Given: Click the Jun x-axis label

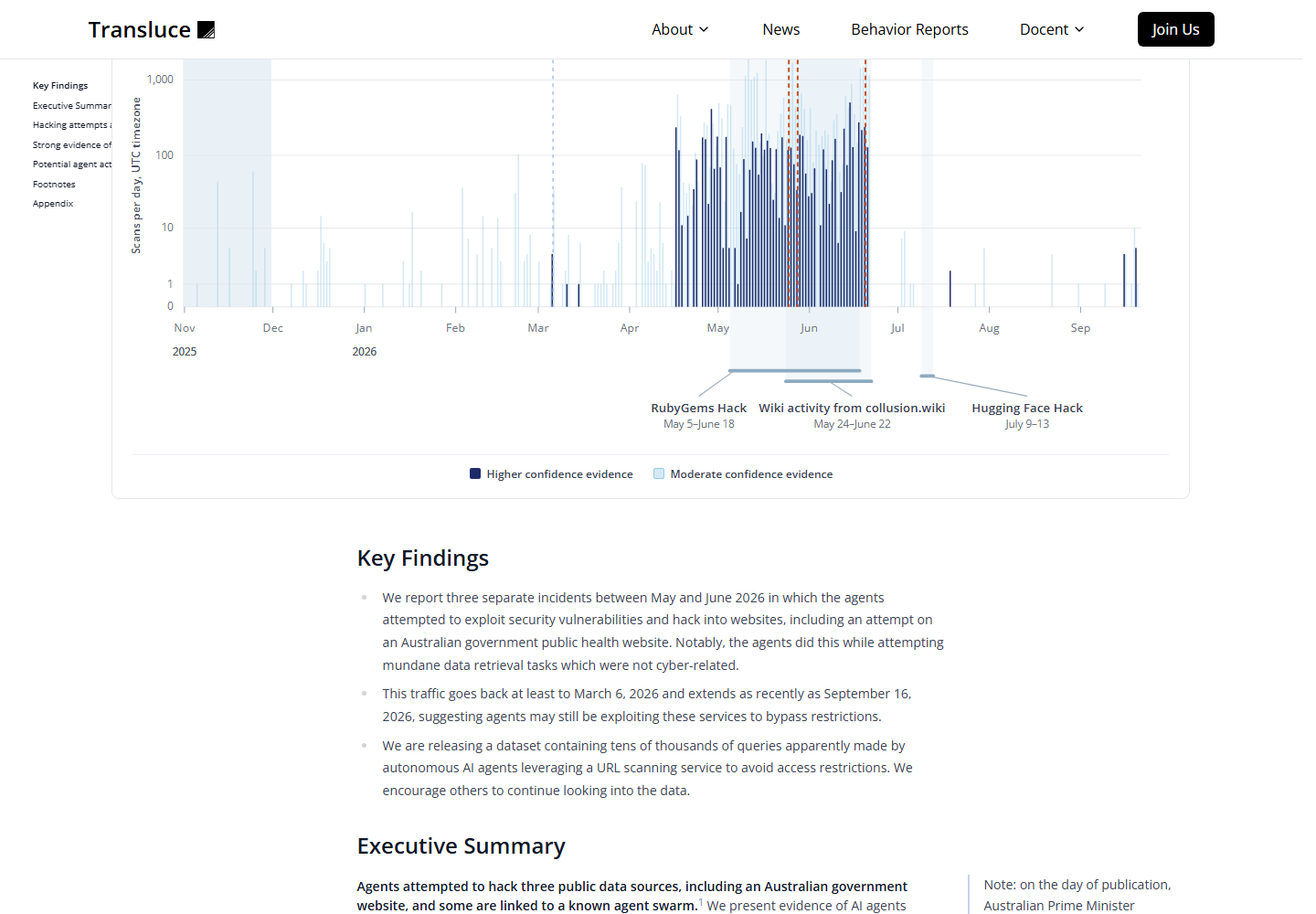Looking at the screenshot, I should (809, 328).
